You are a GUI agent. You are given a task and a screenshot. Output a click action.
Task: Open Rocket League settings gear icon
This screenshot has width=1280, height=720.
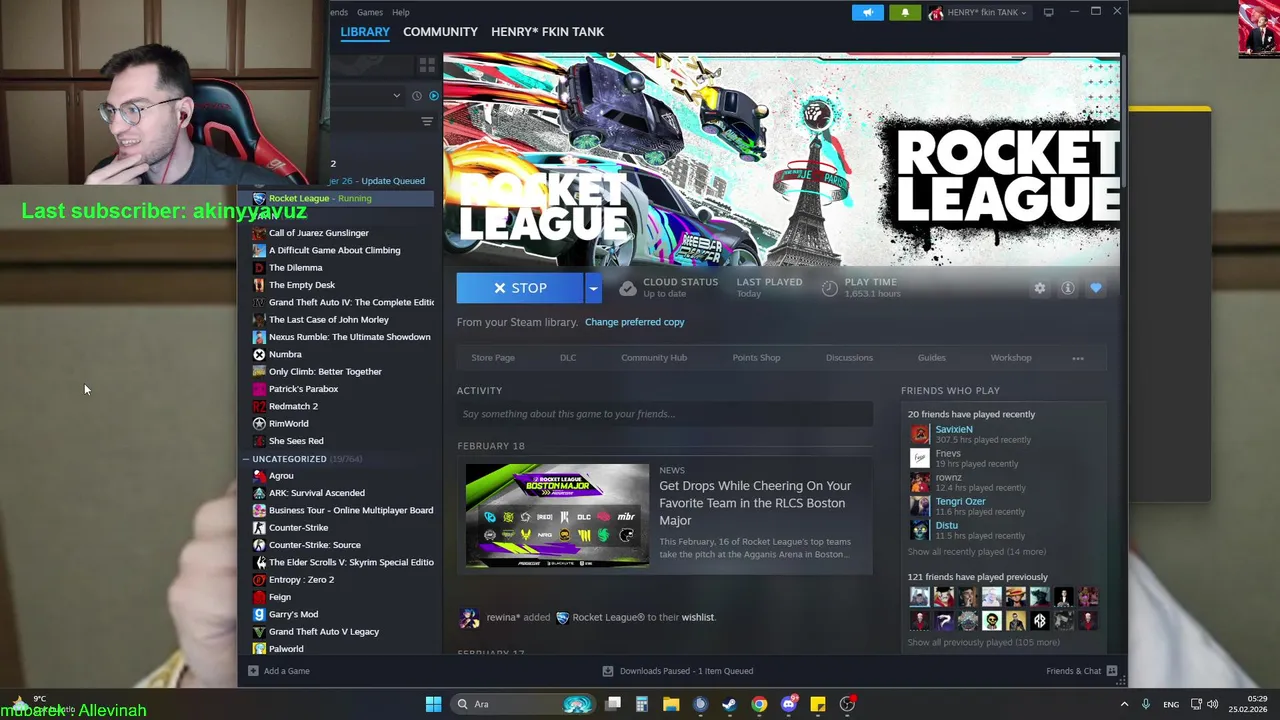1040,288
